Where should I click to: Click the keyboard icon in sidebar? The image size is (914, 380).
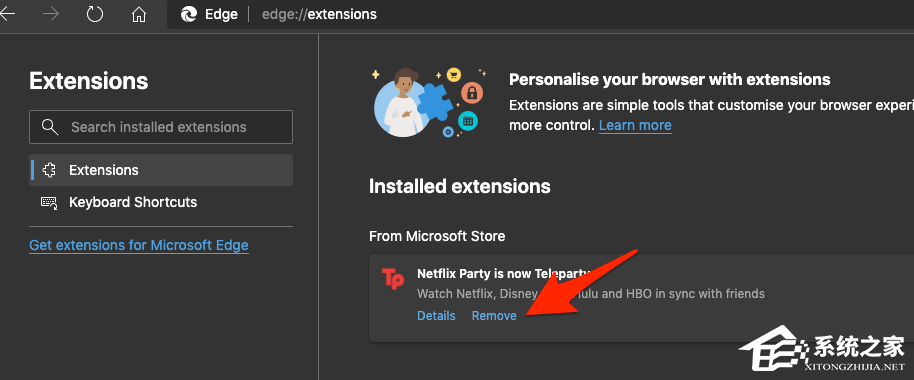[49, 202]
